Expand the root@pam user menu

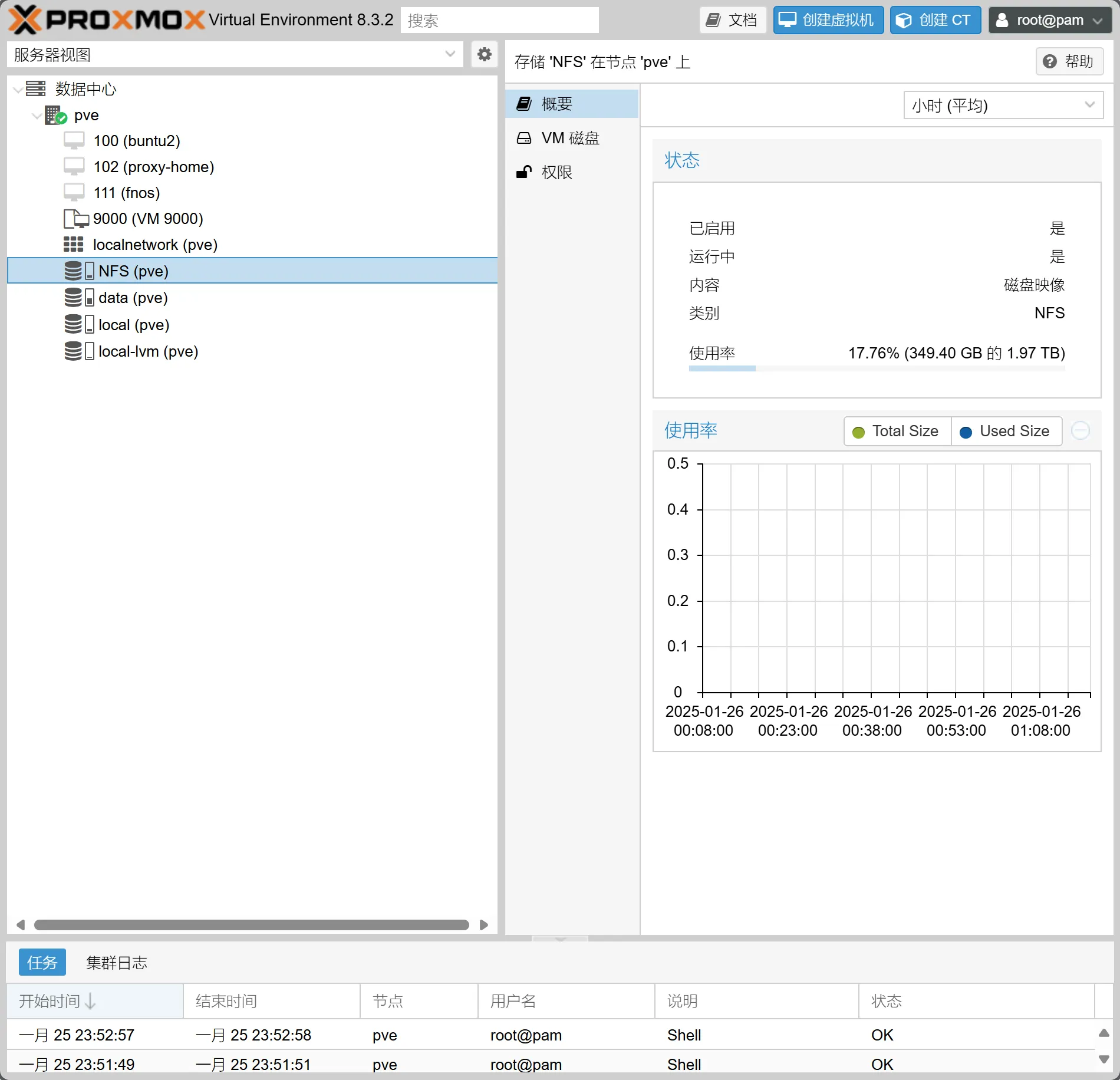coord(1049,20)
